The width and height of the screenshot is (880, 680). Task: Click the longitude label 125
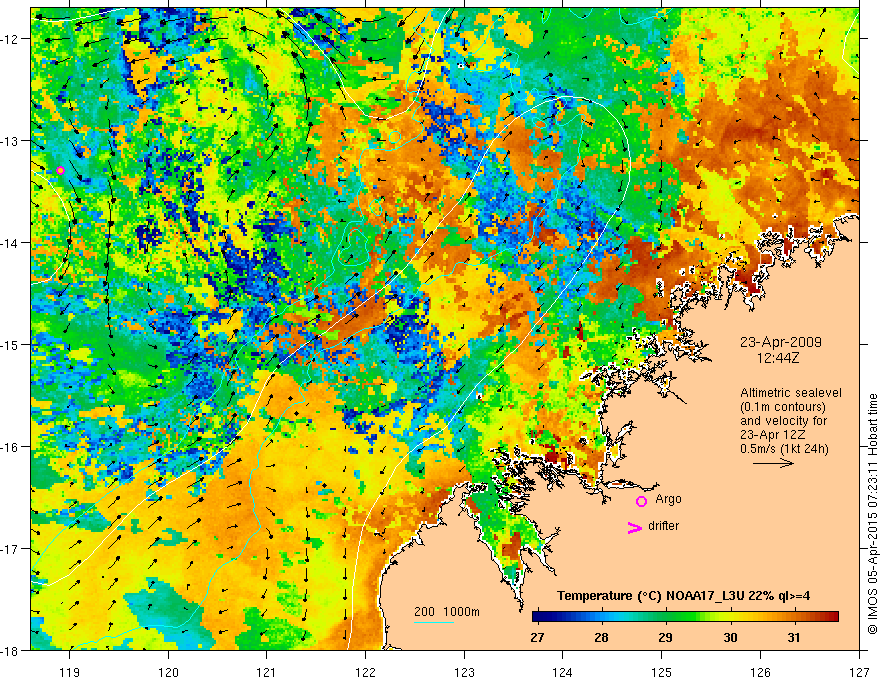[662, 672]
